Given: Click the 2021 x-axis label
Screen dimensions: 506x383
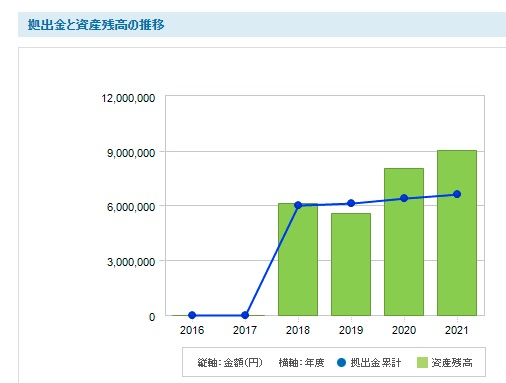Looking at the screenshot, I should [457, 330].
